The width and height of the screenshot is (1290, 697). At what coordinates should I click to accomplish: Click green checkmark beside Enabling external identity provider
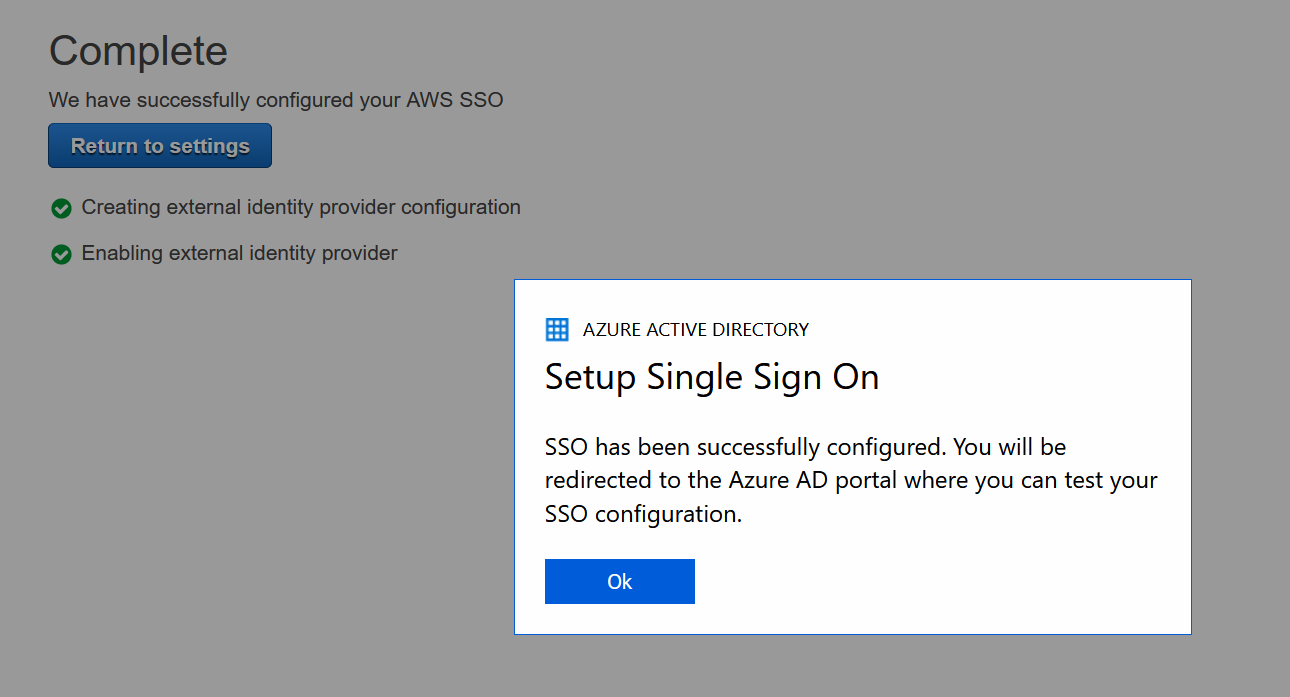(61, 254)
